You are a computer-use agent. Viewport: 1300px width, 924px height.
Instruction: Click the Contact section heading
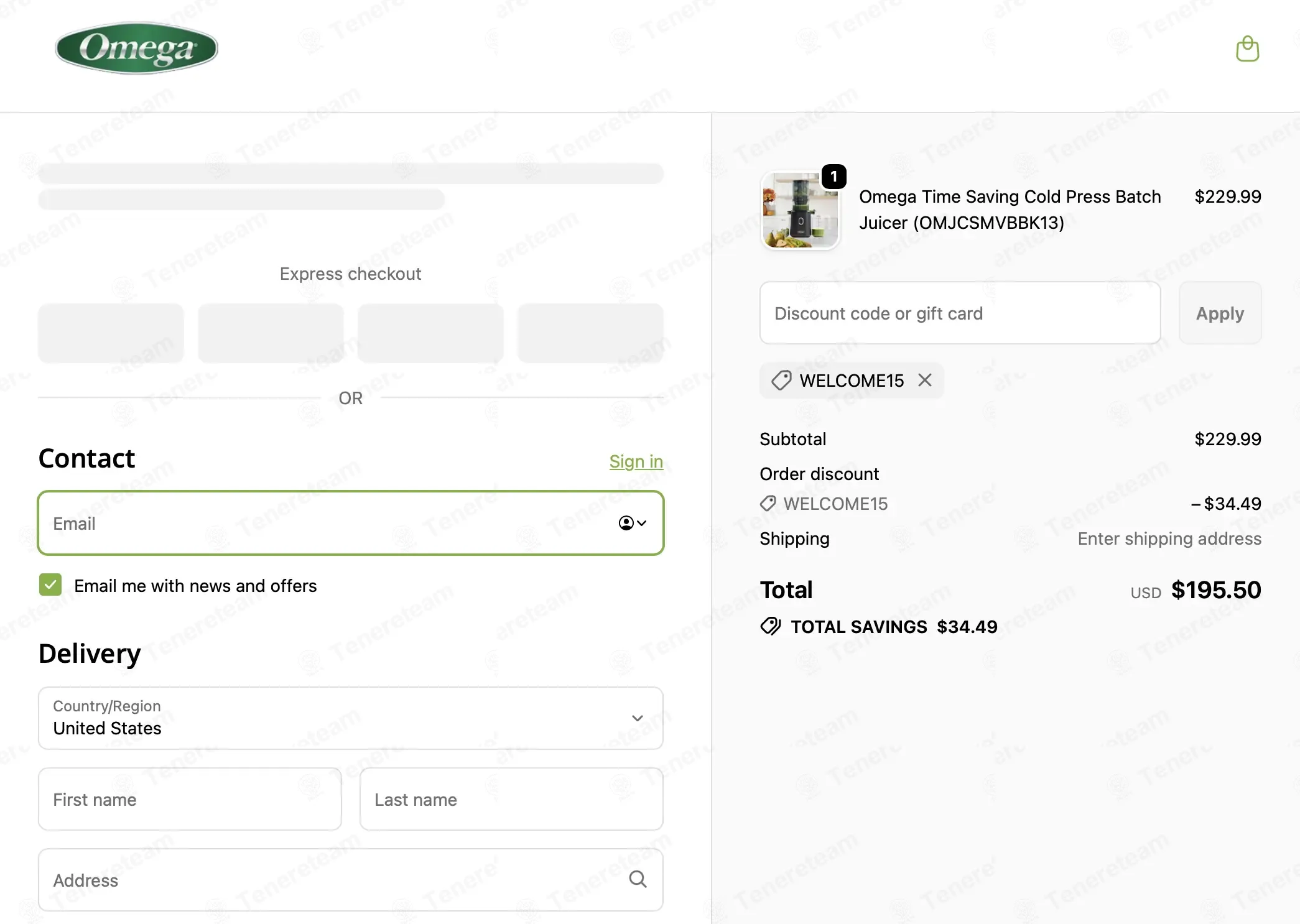coord(86,458)
